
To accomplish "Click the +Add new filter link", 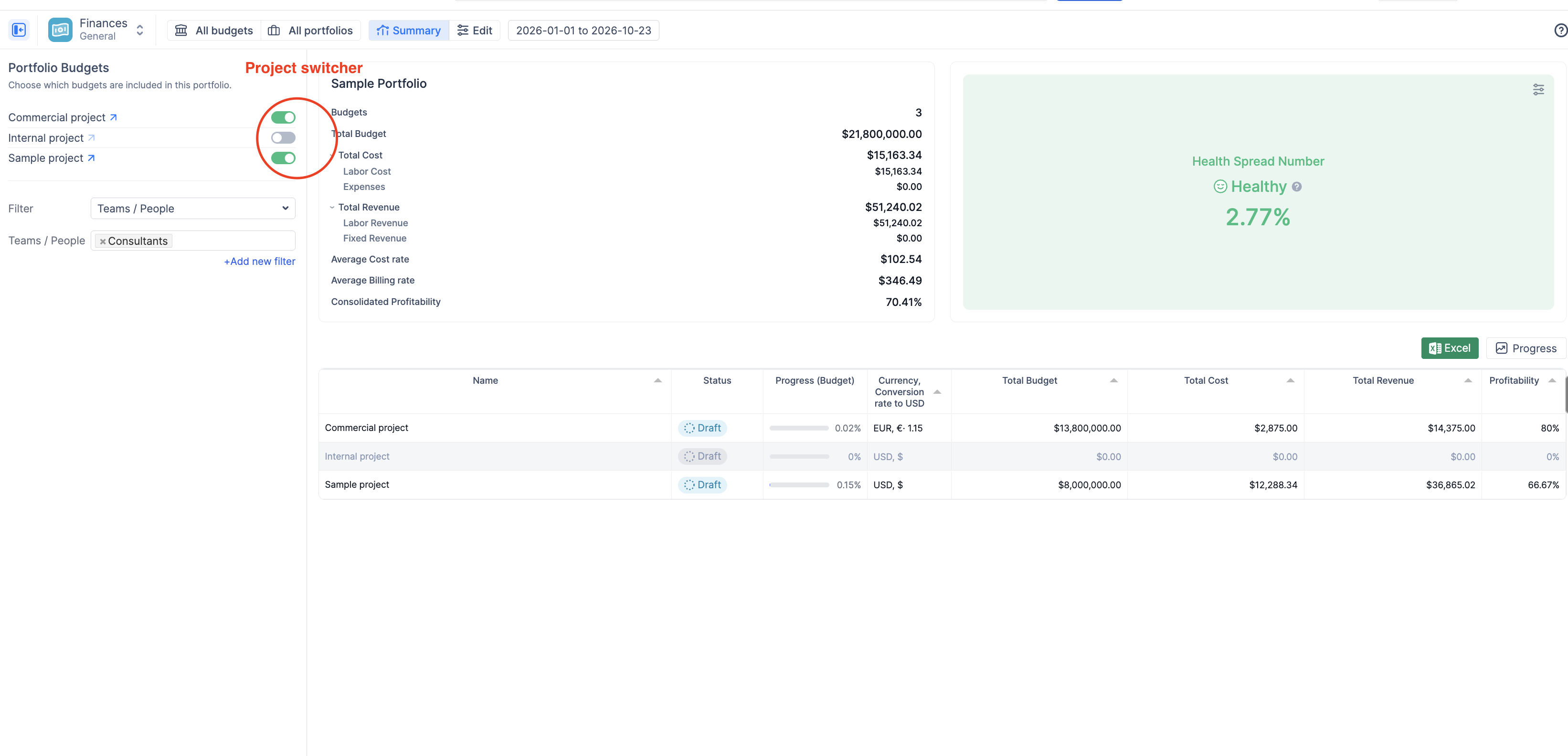I will (x=259, y=262).
